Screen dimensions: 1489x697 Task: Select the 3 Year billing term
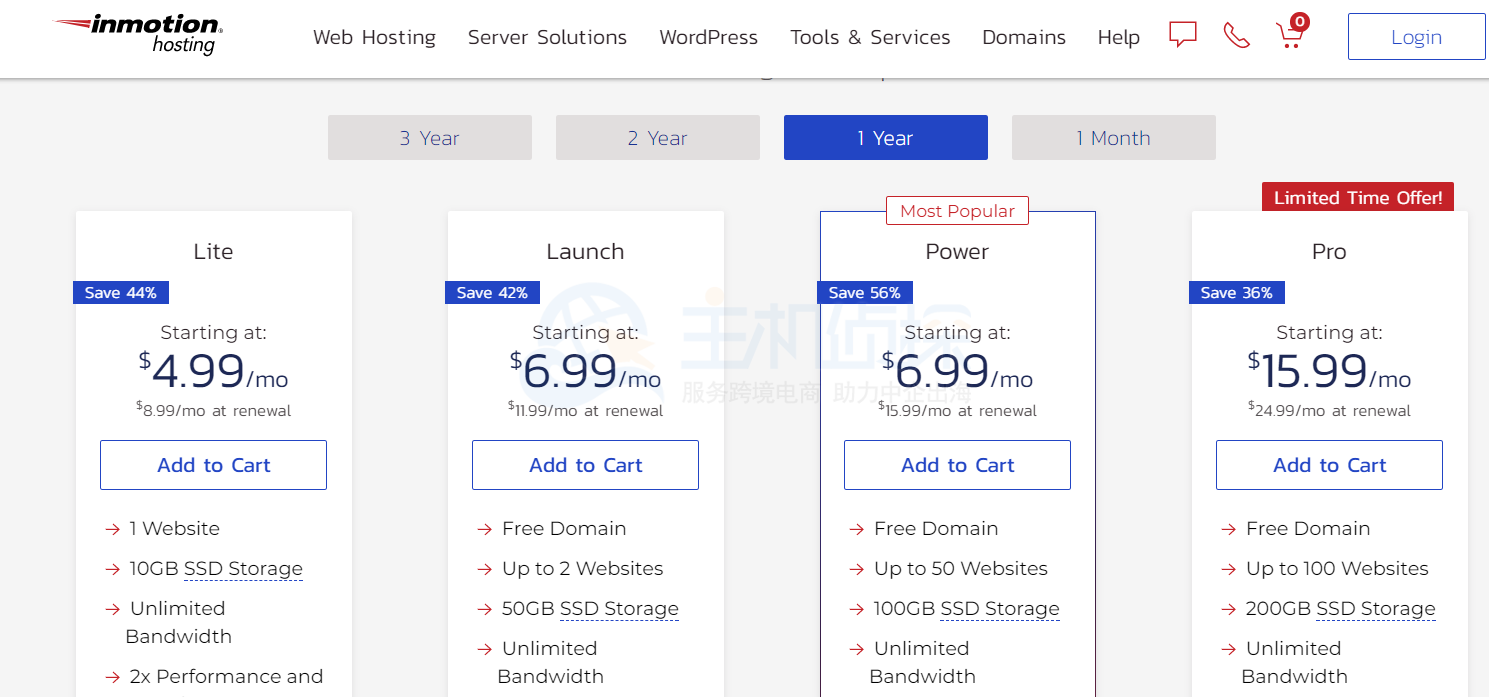[429, 138]
